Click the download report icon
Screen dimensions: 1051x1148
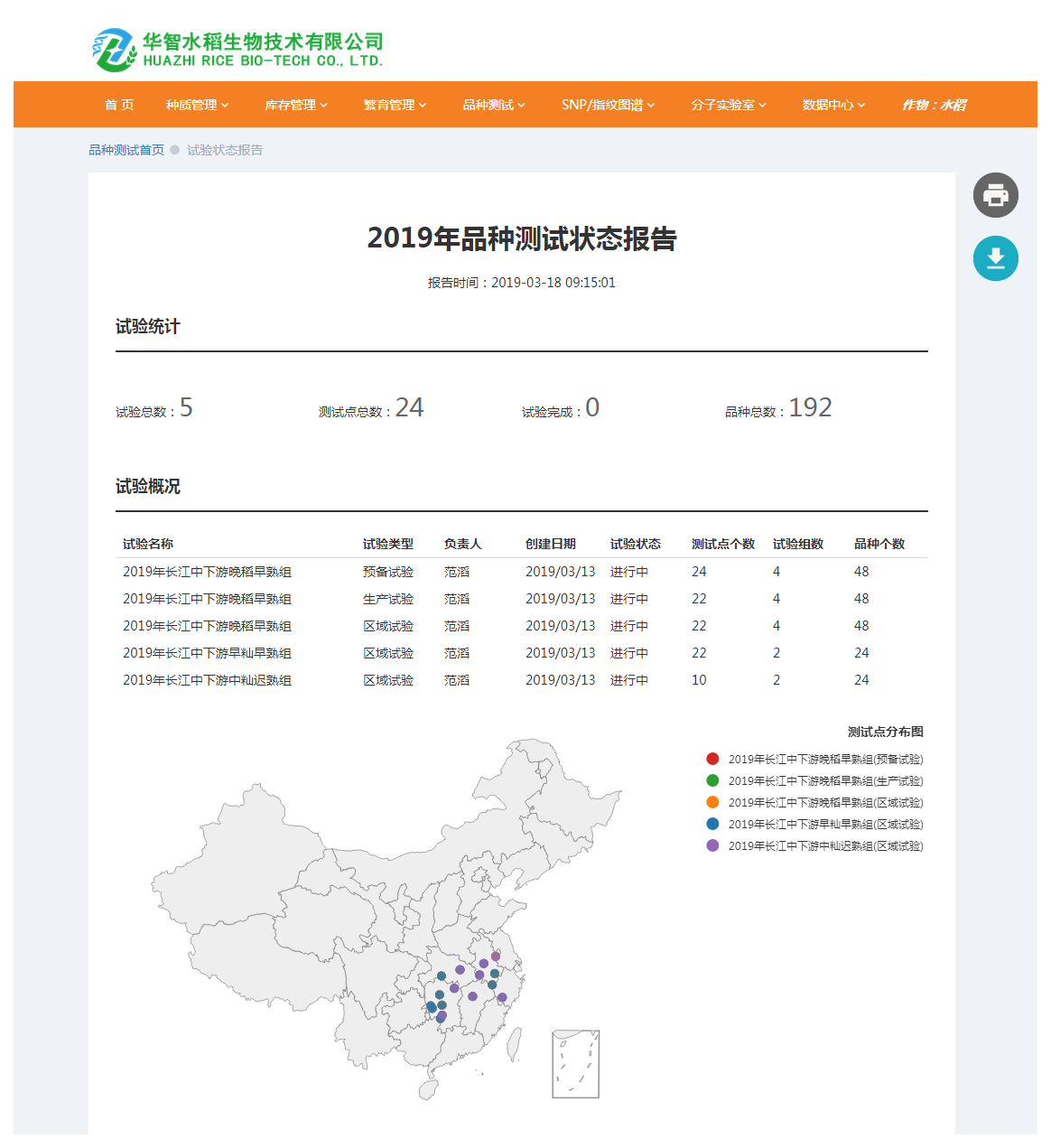click(x=995, y=258)
